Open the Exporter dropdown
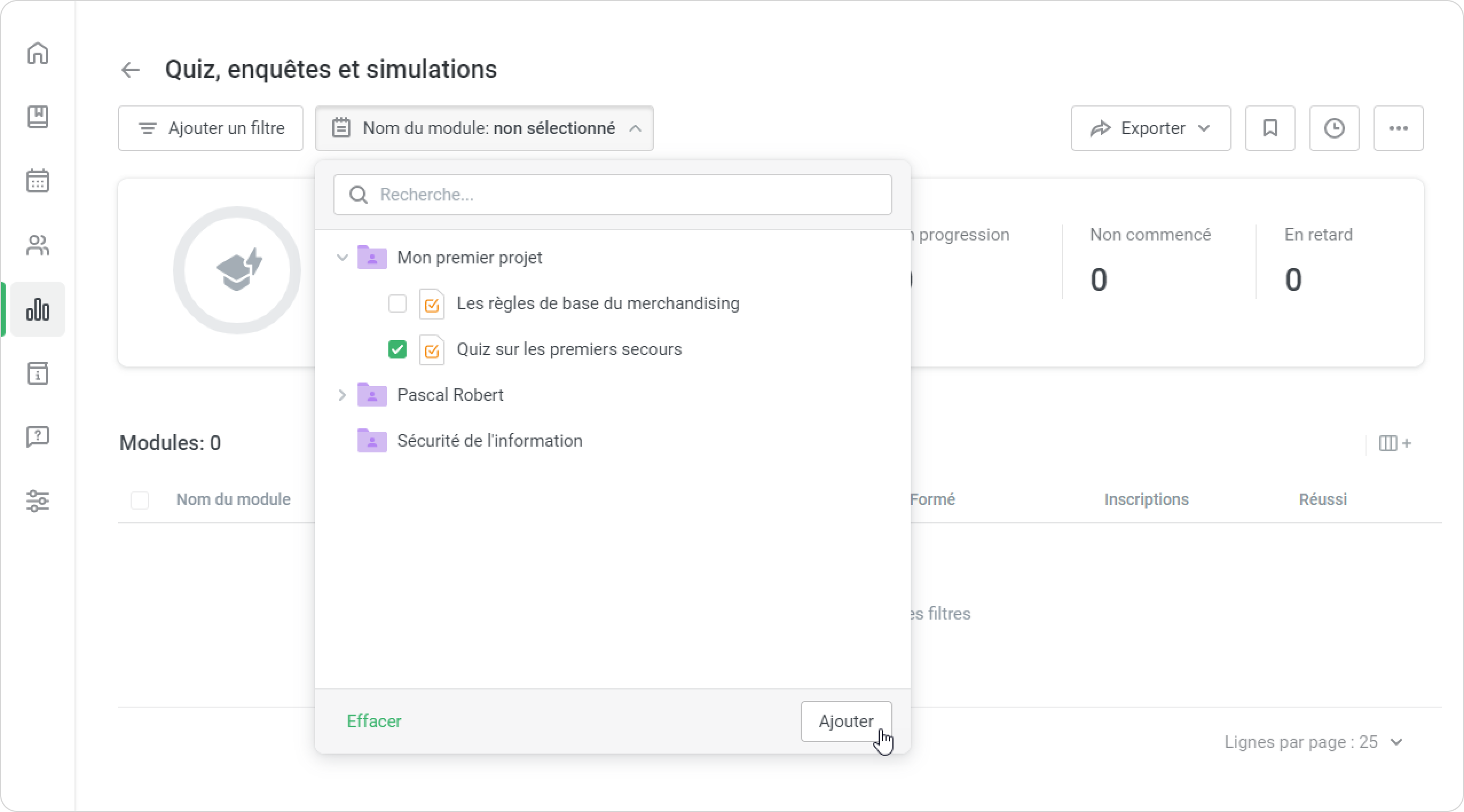Image resolution: width=1464 pixels, height=812 pixels. click(1150, 128)
